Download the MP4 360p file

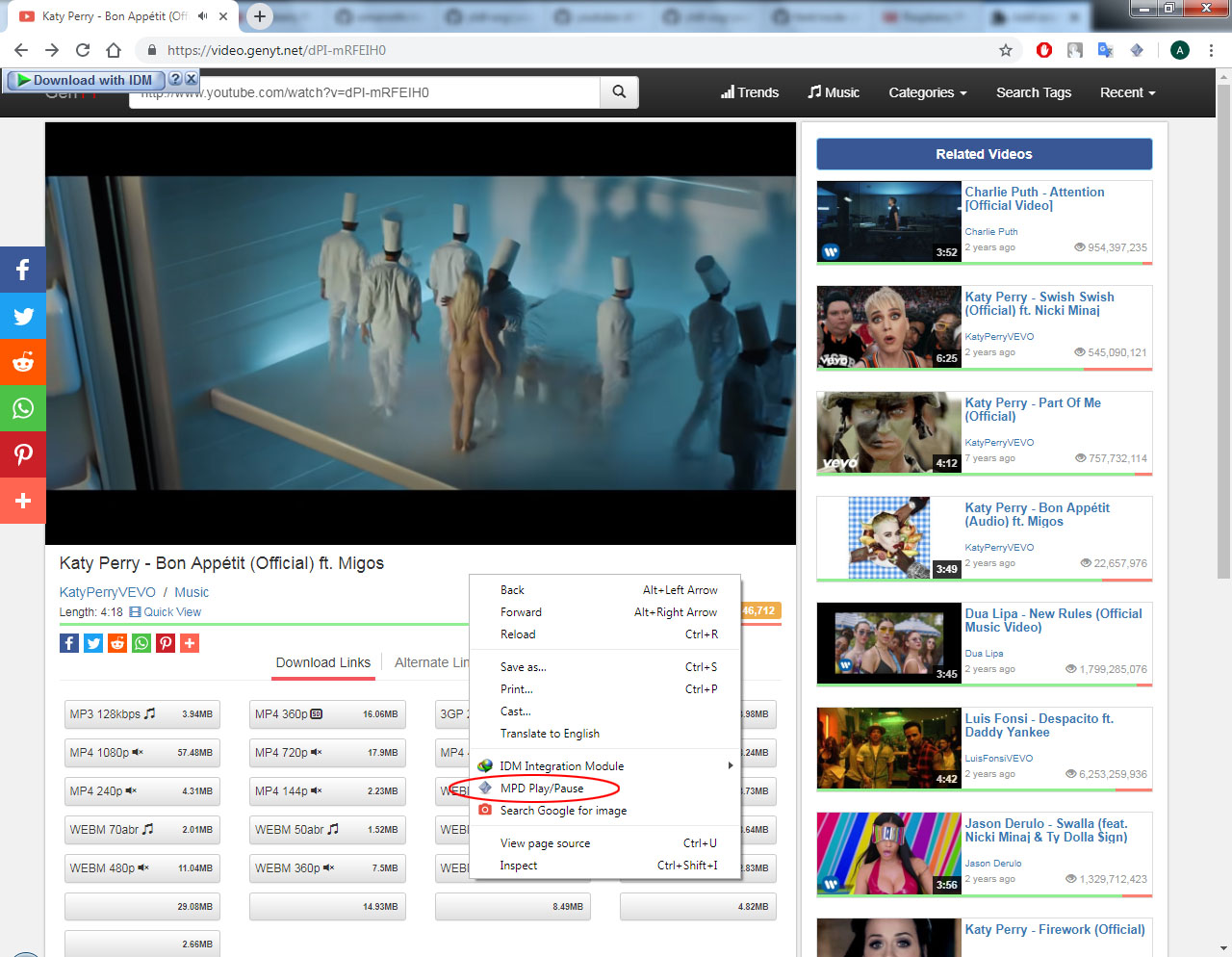pyautogui.click(x=327, y=714)
